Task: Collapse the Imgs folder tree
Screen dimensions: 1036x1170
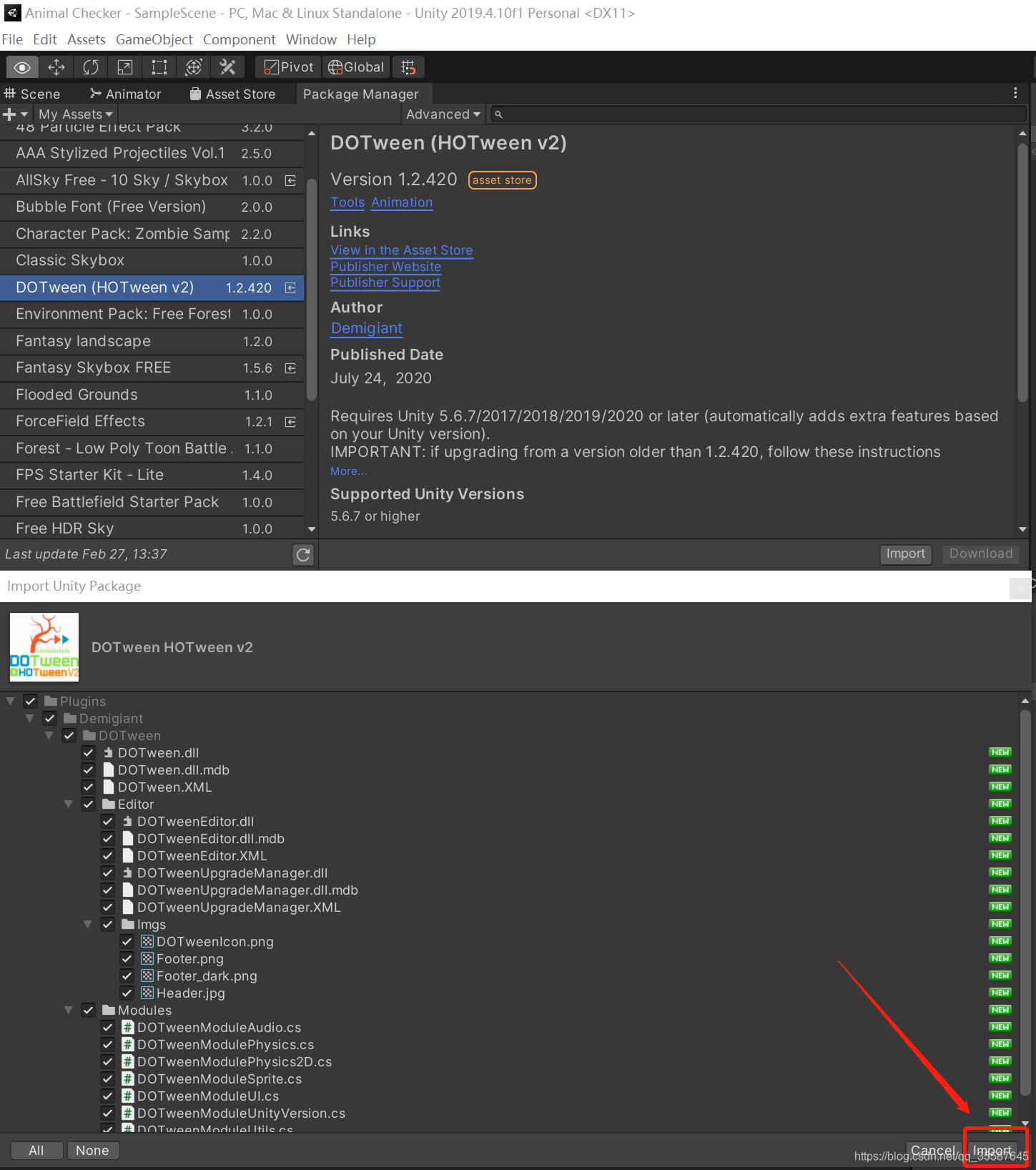Action: pos(87,924)
